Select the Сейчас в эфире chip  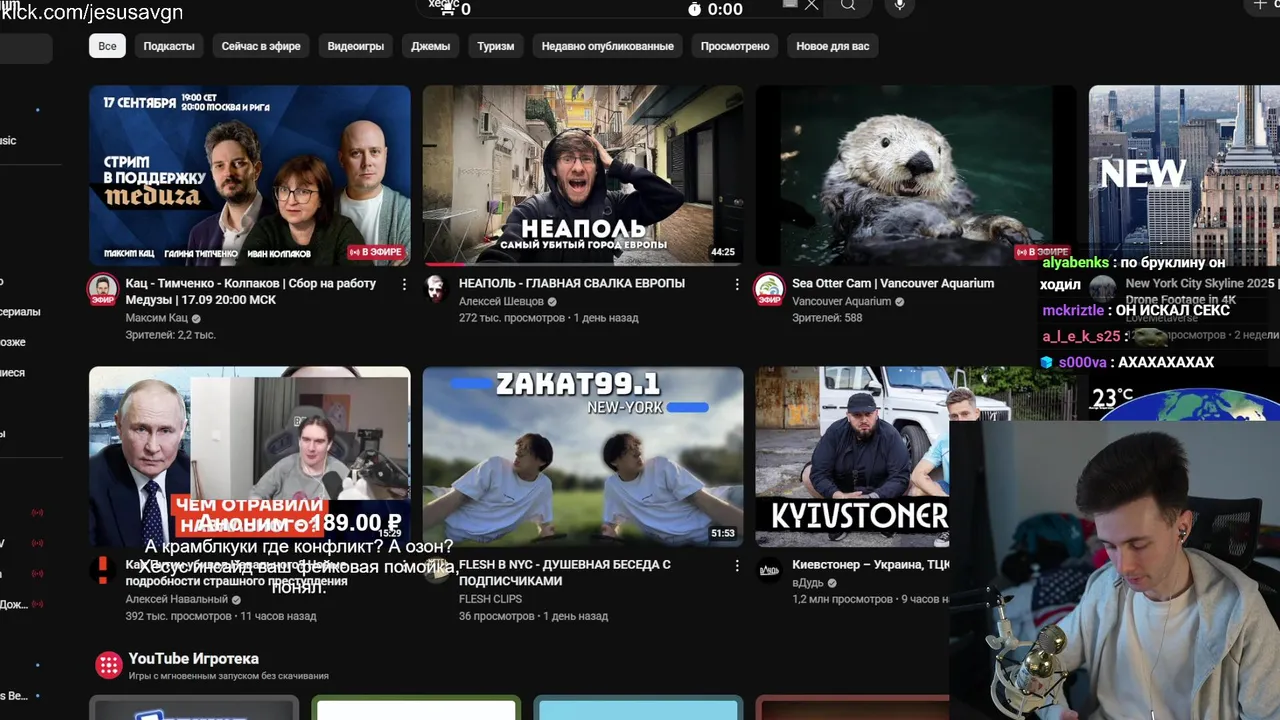click(261, 46)
